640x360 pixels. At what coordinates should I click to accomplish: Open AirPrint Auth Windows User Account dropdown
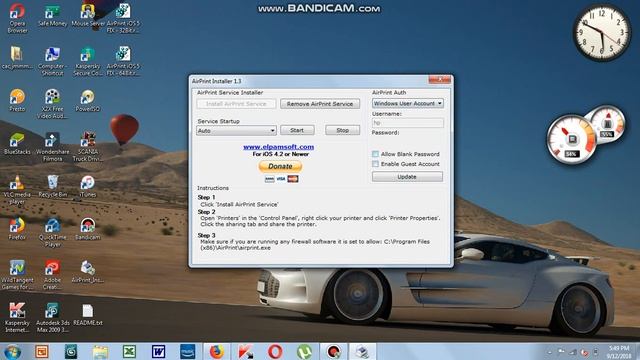pos(407,104)
